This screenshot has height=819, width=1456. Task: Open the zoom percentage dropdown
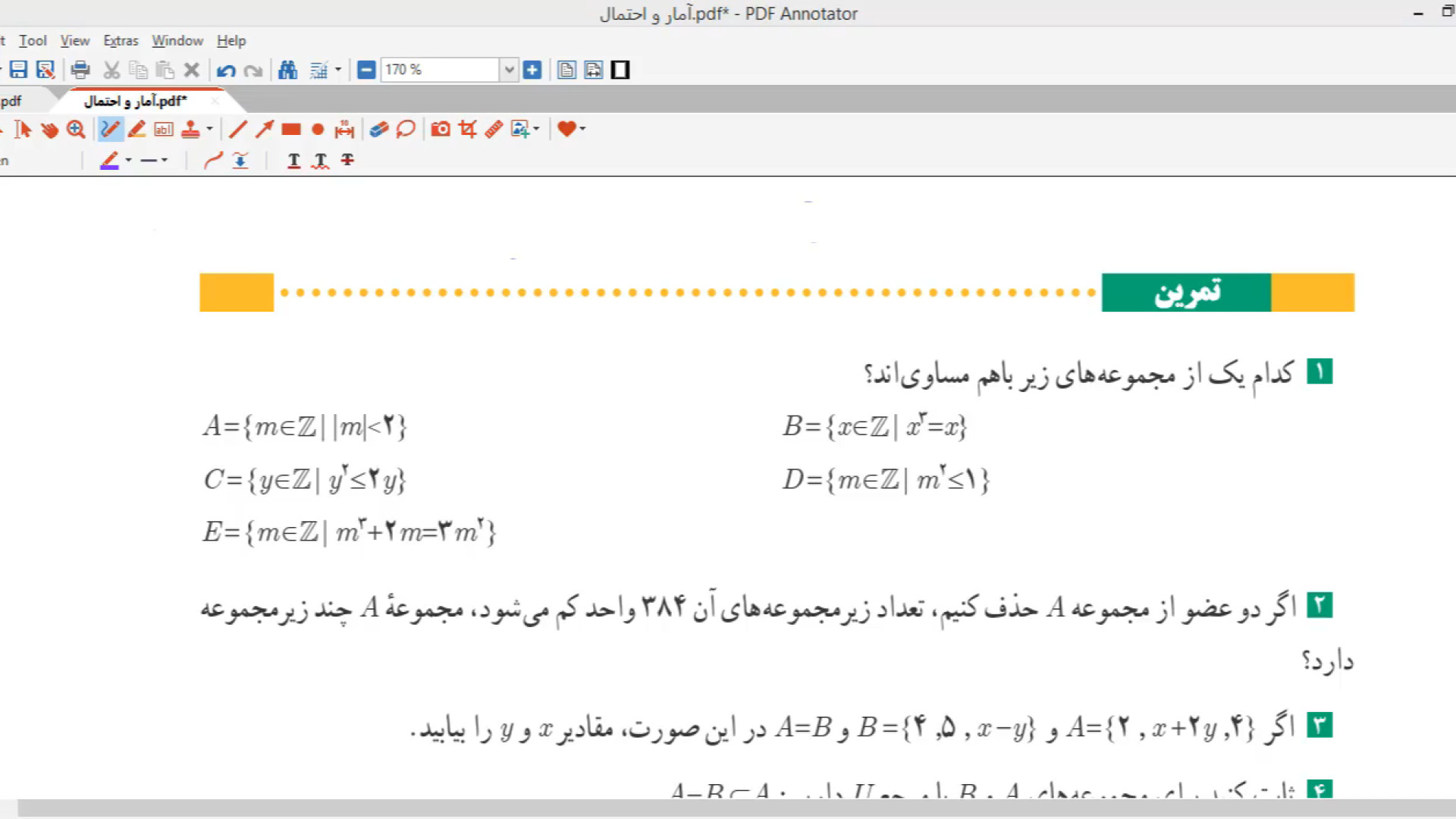point(509,71)
